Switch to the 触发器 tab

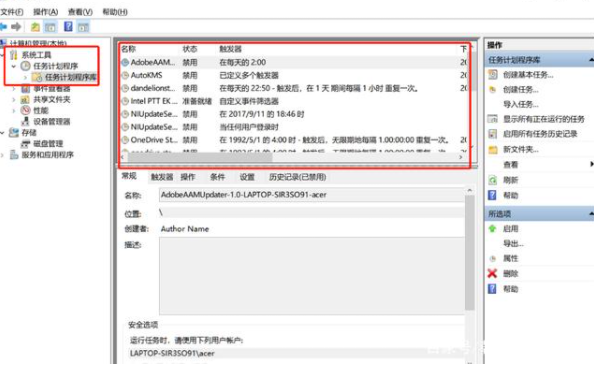click(x=162, y=177)
